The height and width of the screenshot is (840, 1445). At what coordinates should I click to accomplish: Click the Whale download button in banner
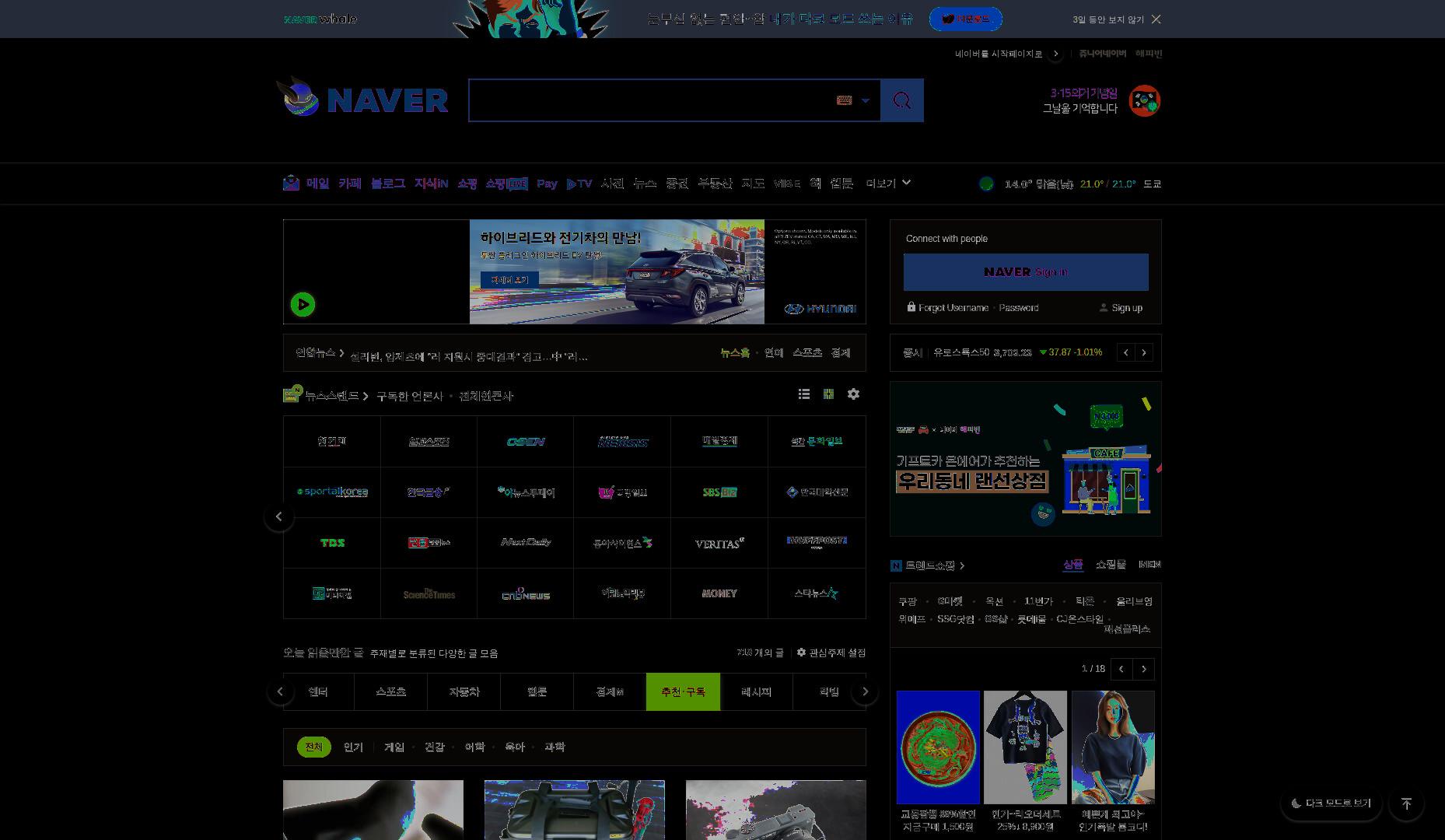click(x=966, y=19)
